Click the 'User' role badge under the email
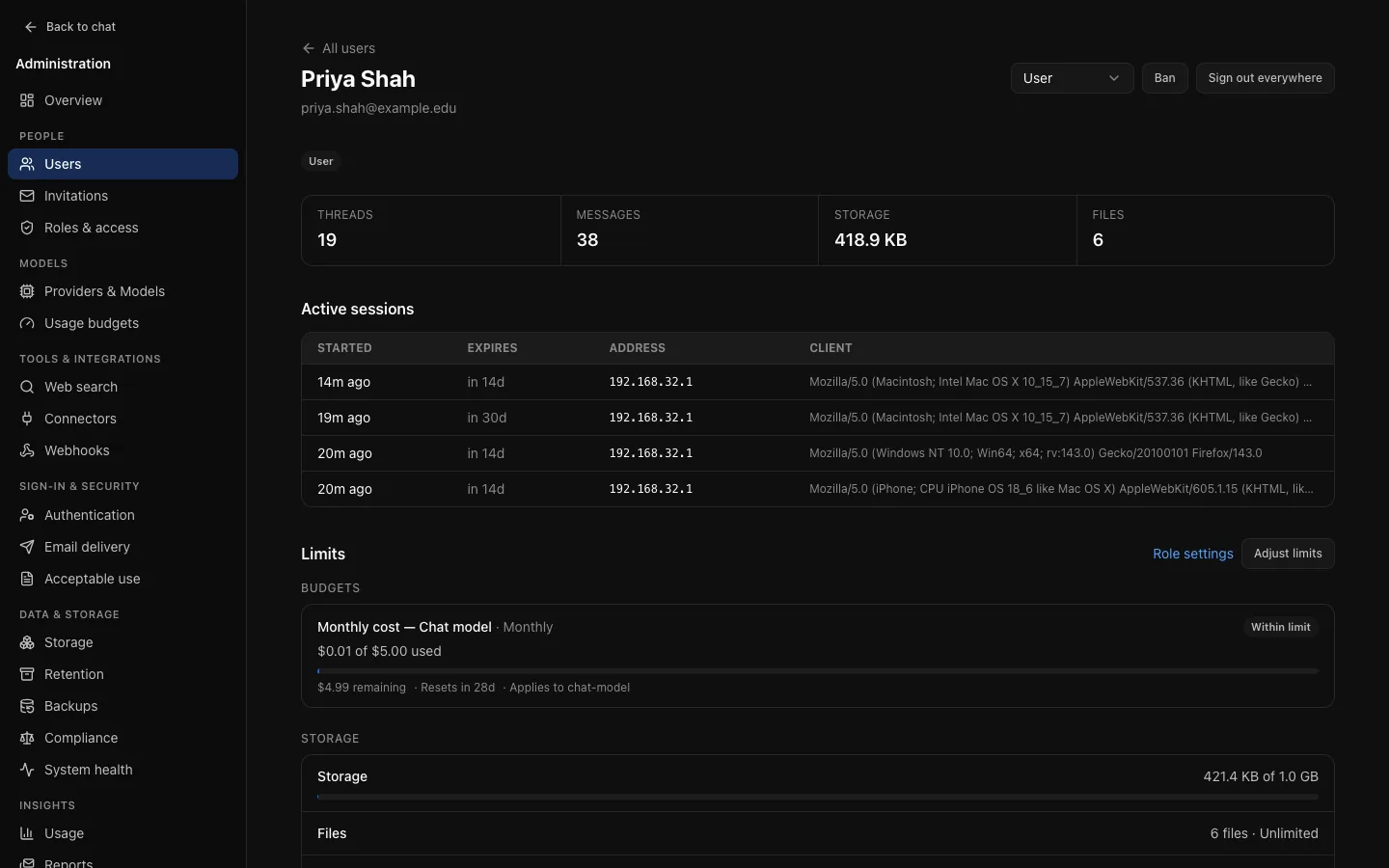 pos(321,161)
